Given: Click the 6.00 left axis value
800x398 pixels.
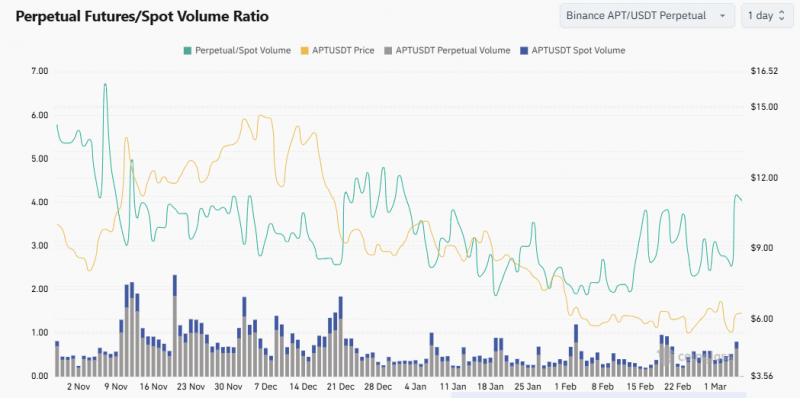Looking at the screenshot, I should (x=40, y=115).
